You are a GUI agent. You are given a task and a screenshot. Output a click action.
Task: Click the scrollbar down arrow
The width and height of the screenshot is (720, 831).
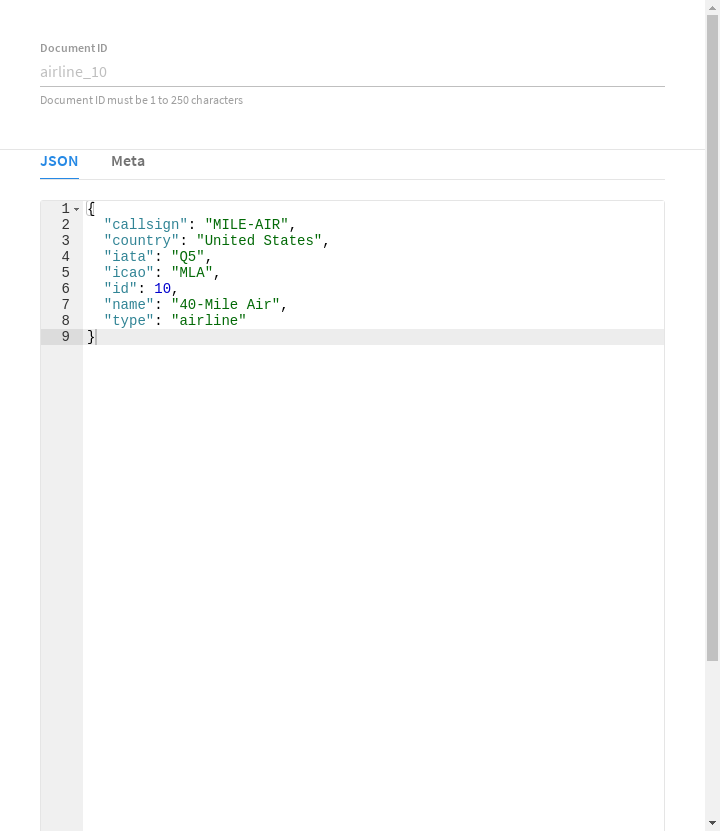click(712, 822)
